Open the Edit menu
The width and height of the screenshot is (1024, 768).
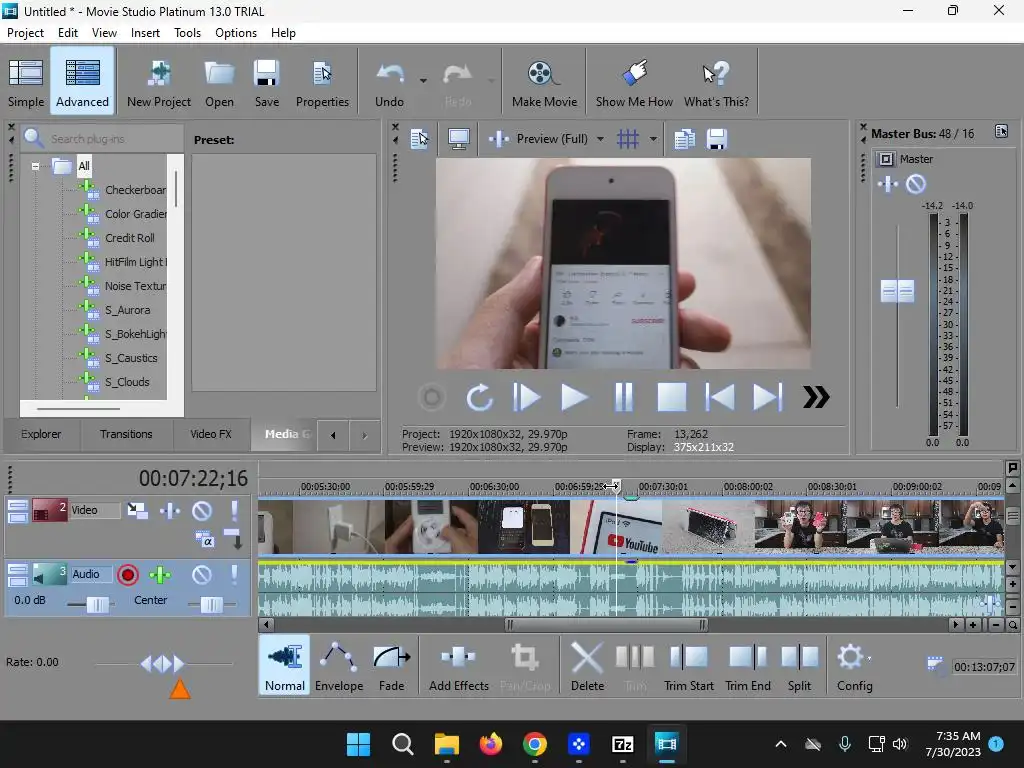(68, 33)
